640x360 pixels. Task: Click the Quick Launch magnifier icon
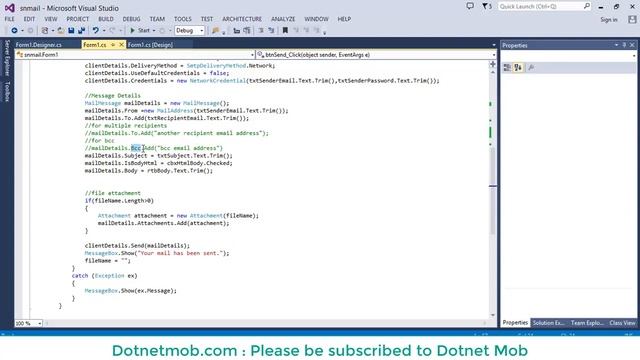pyautogui.click(x=587, y=6)
